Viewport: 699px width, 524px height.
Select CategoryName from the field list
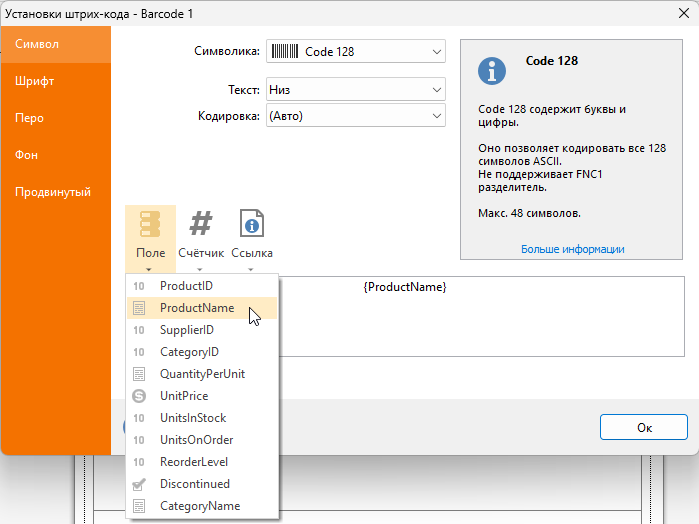tap(200, 506)
